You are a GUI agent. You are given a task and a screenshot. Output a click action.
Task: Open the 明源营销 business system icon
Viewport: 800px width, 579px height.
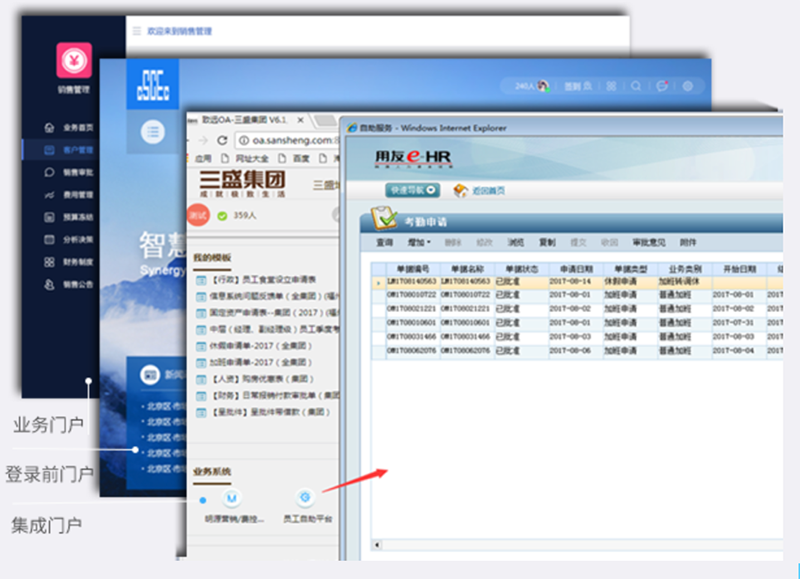pos(231,497)
